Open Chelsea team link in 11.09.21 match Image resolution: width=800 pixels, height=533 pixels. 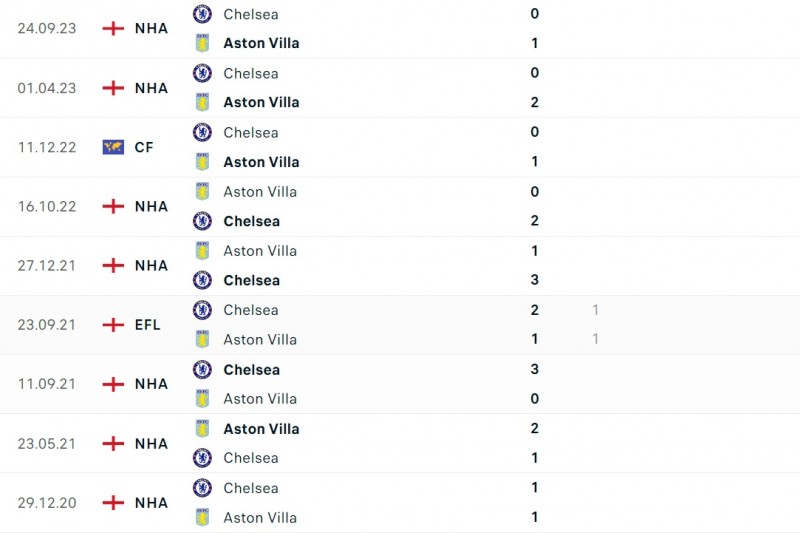point(251,369)
